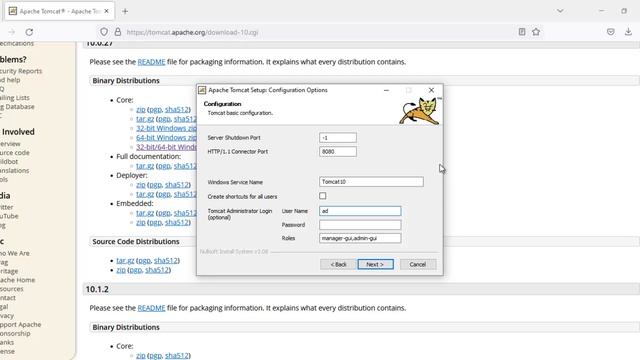
Task: Open the list all tabs chevron
Action: (560, 11)
